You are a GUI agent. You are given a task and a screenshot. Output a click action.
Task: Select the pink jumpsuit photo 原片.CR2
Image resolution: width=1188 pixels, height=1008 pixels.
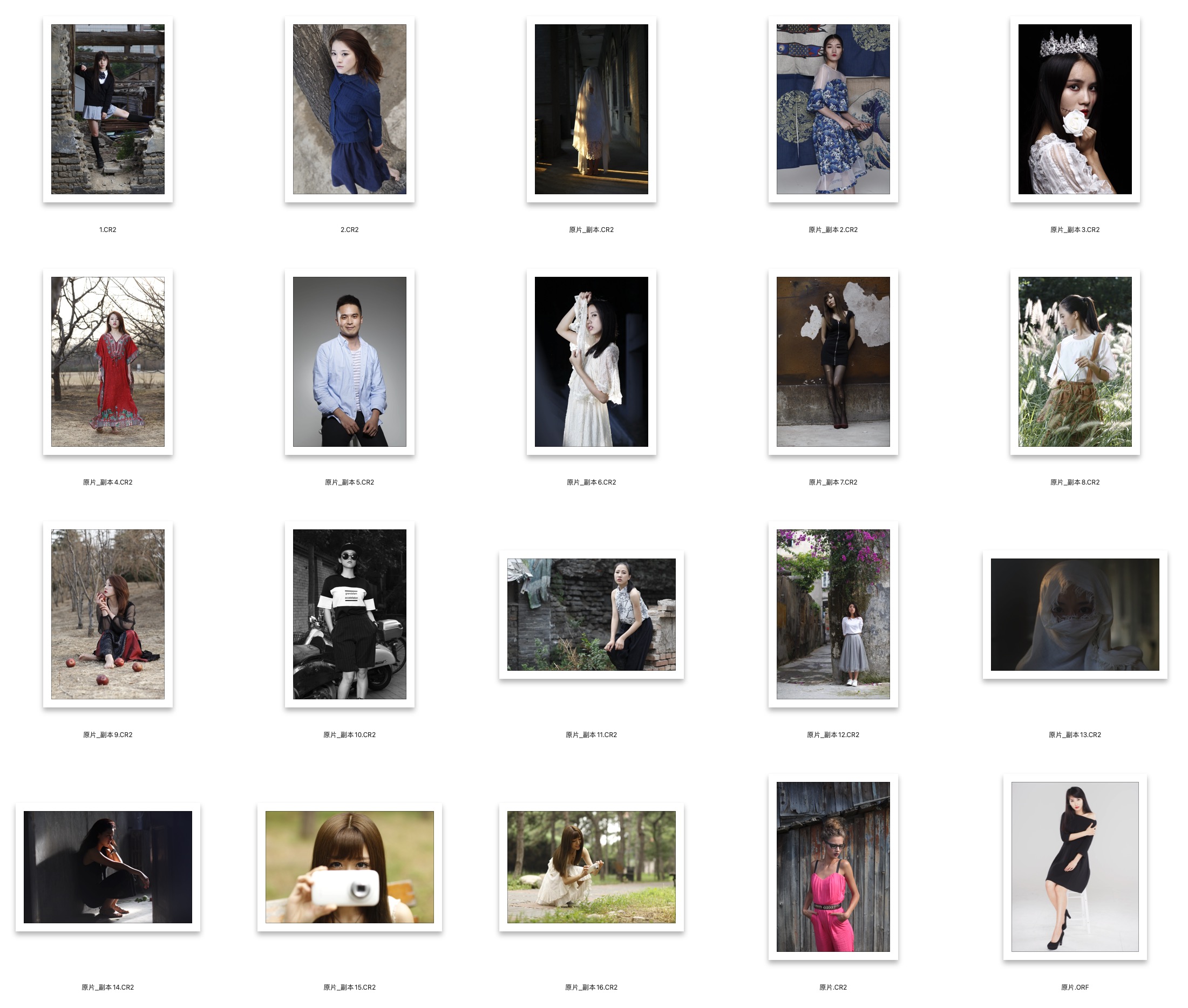coord(832,866)
